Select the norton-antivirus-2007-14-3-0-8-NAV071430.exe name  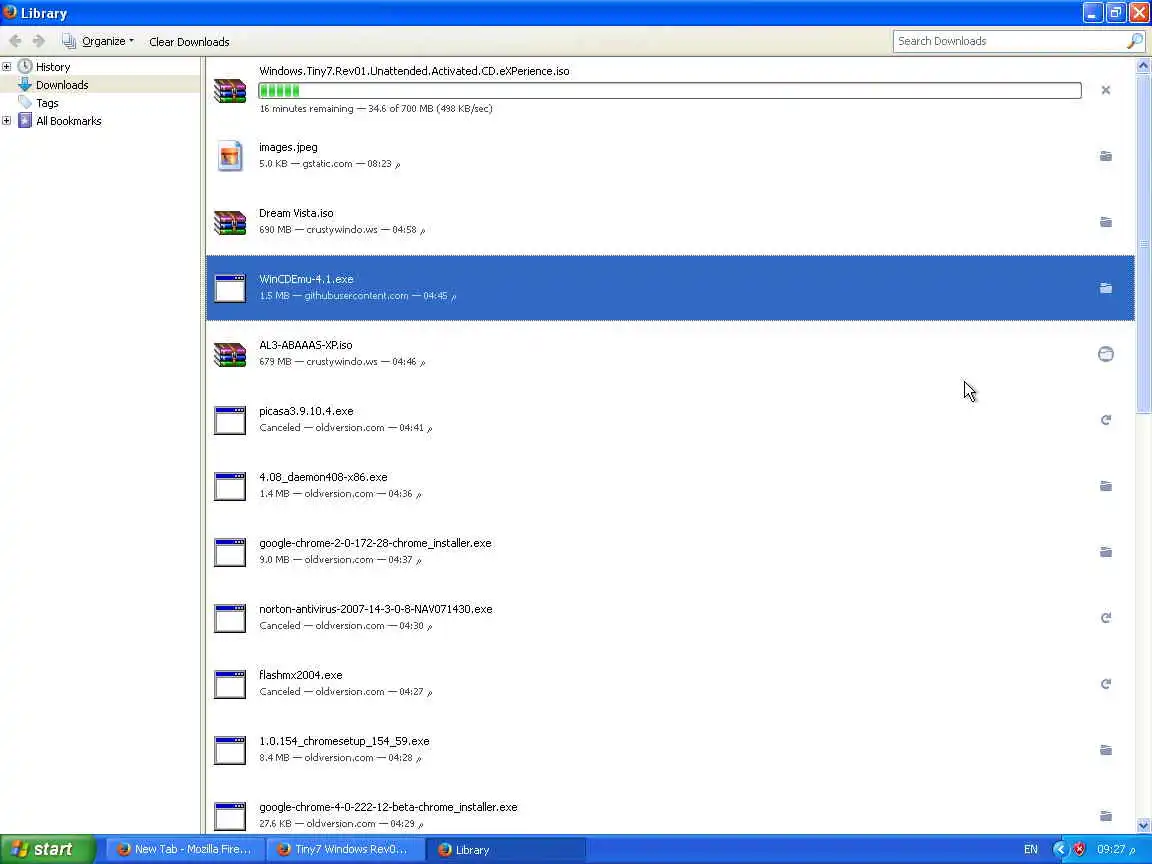point(375,609)
